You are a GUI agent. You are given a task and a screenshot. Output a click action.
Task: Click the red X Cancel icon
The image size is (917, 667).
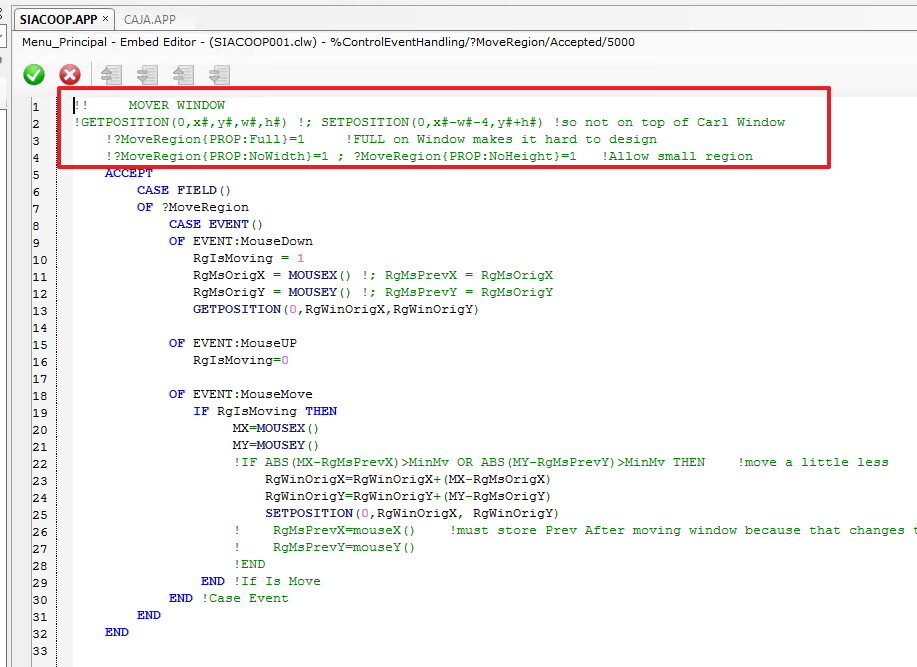pyautogui.click(x=70, y=75)
